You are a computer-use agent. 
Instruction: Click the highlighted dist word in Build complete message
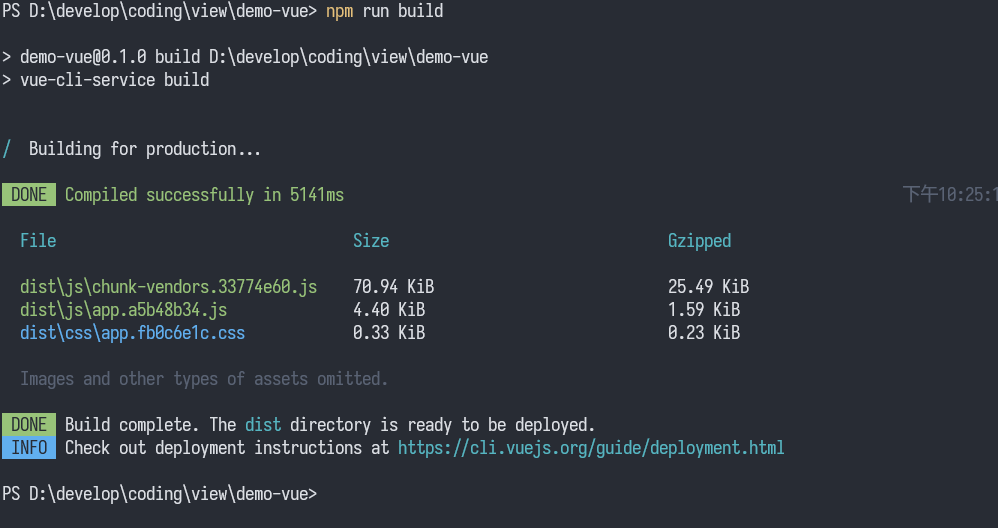click(x=263, y=425)
